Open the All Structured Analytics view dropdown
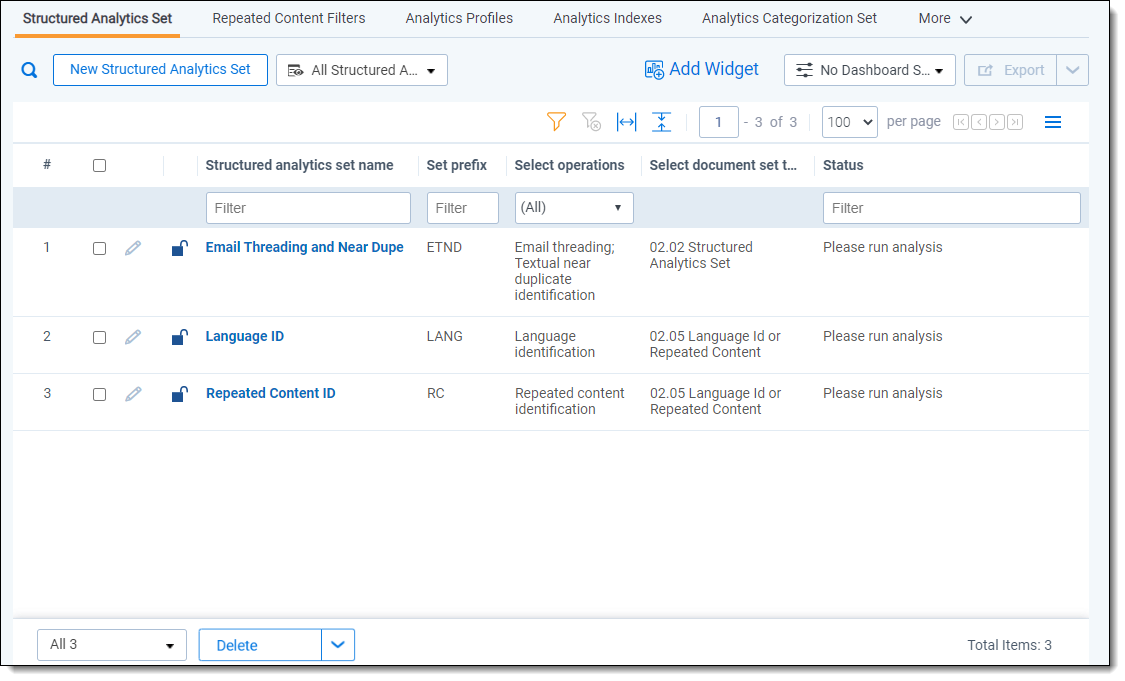 (361, 70)
